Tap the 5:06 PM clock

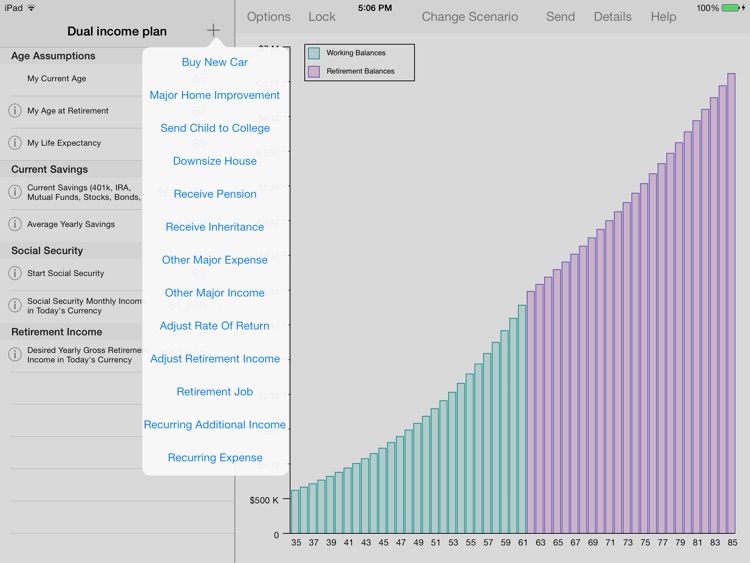(375, 8)
